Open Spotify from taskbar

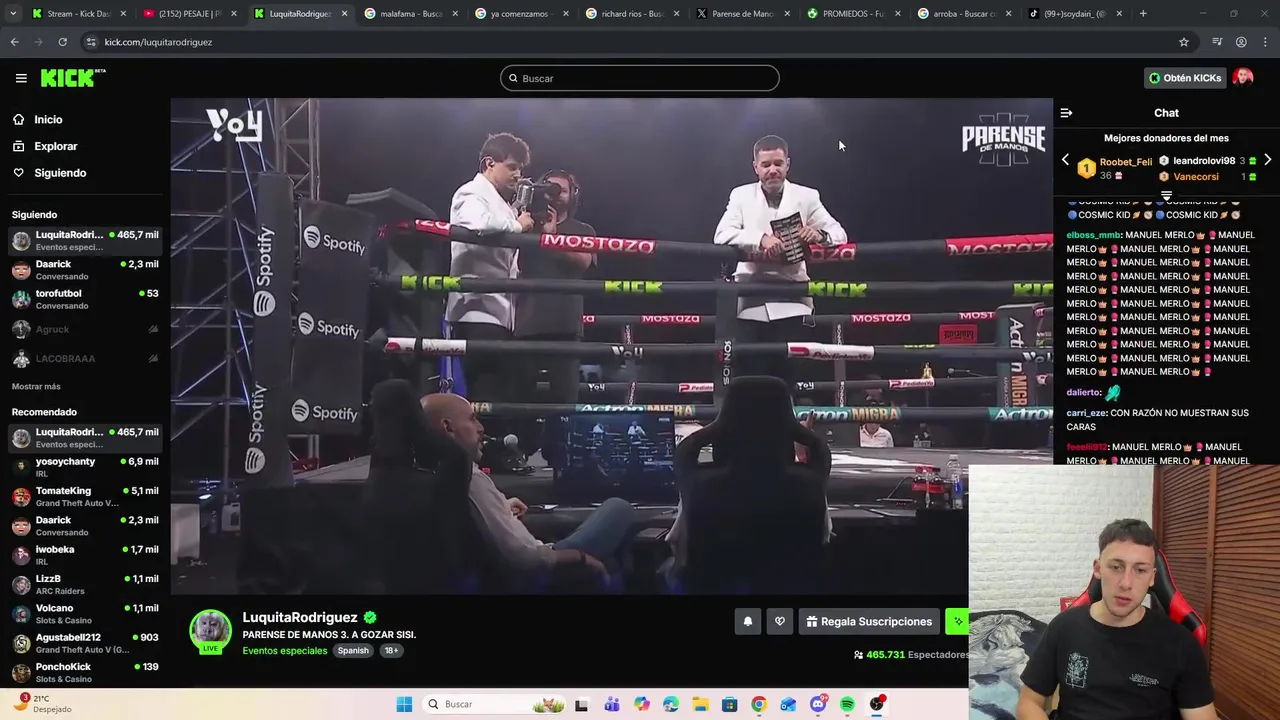point(847,704)
